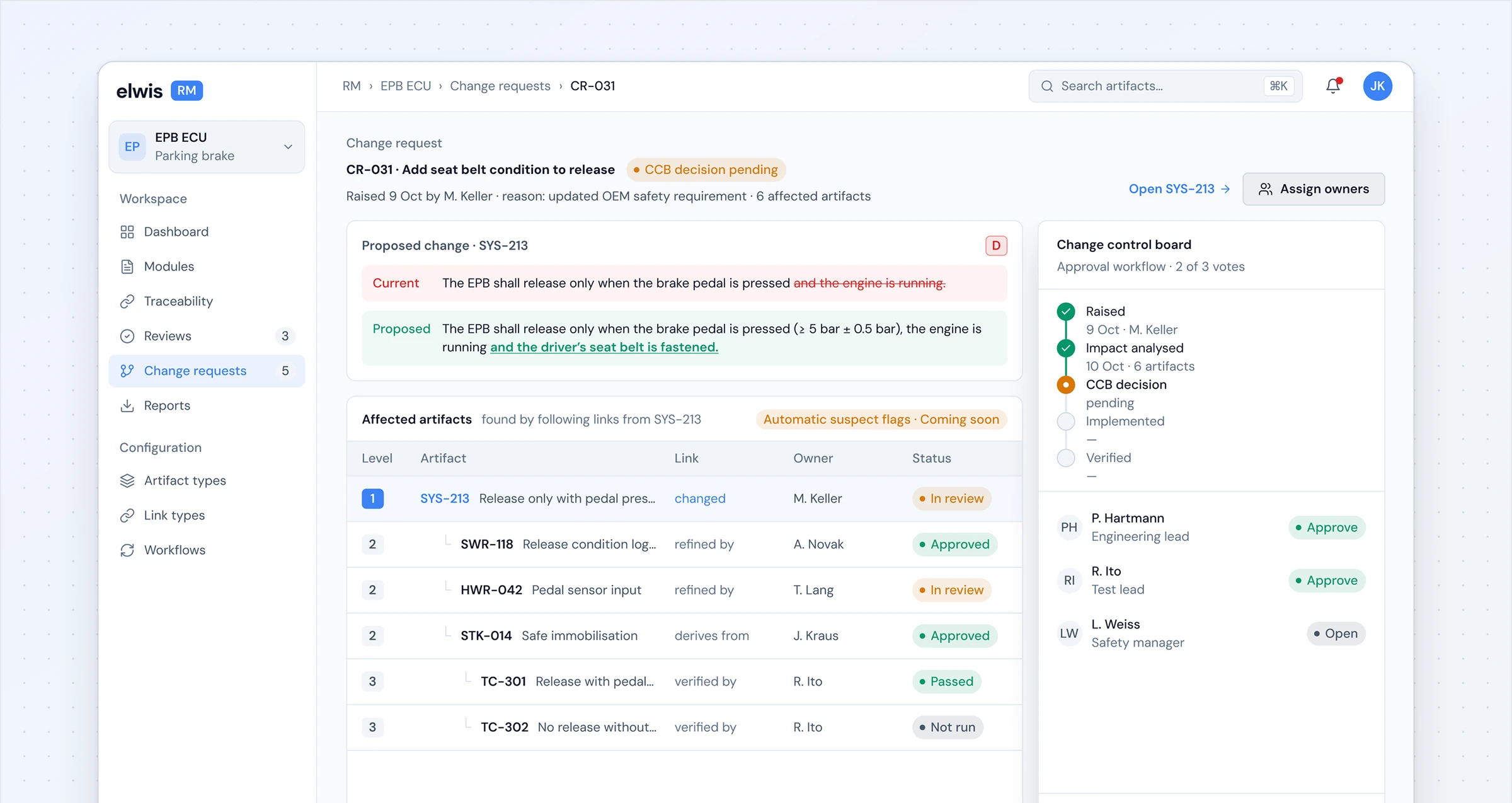Image resolution: width=1512 pixels, height=803 pixels.
Task: Go to EPB ECU breadcrumb
Action: (x=406, y=86)
